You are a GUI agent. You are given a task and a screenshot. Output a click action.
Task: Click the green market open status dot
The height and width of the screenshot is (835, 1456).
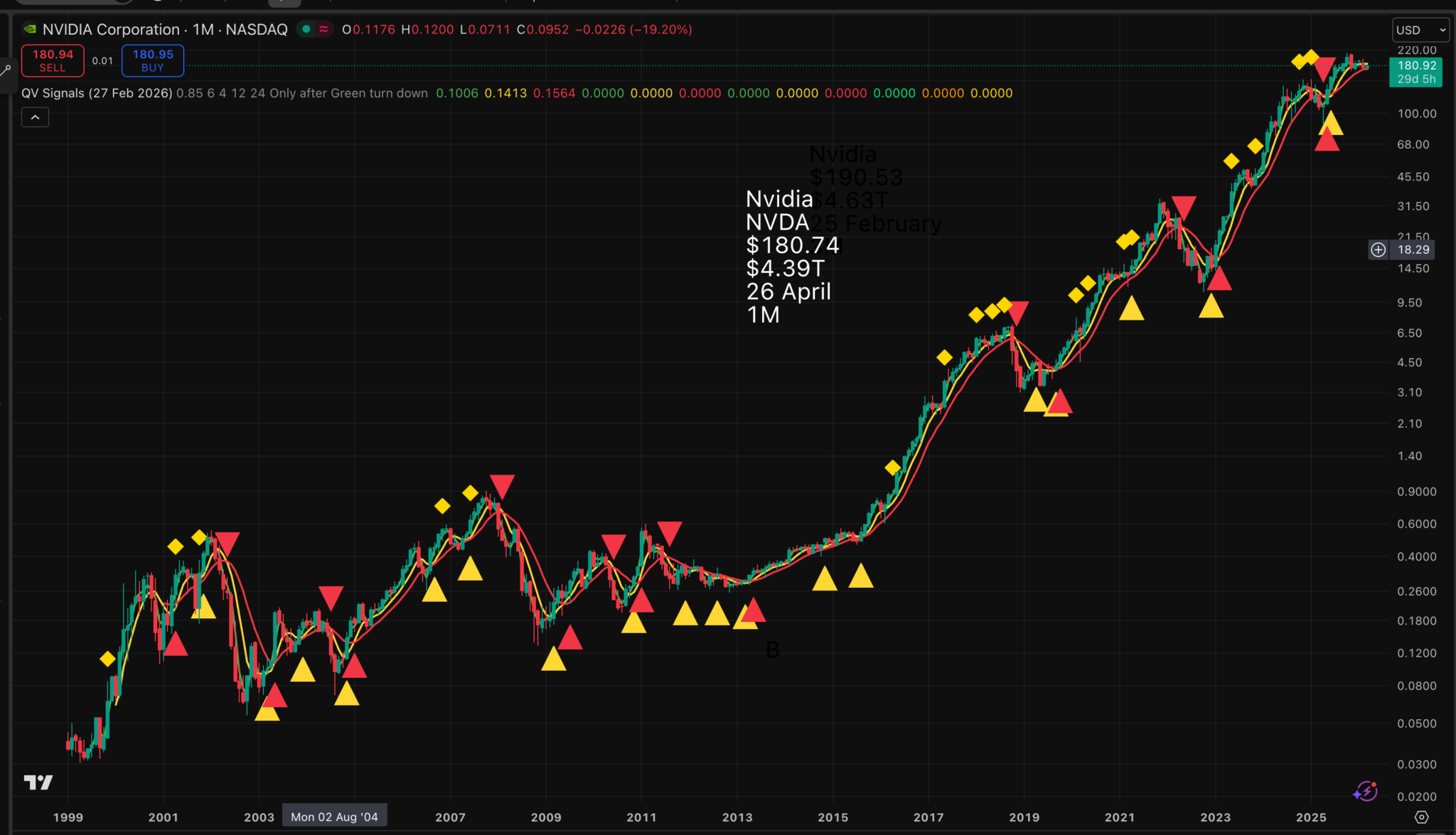(306, 29)
